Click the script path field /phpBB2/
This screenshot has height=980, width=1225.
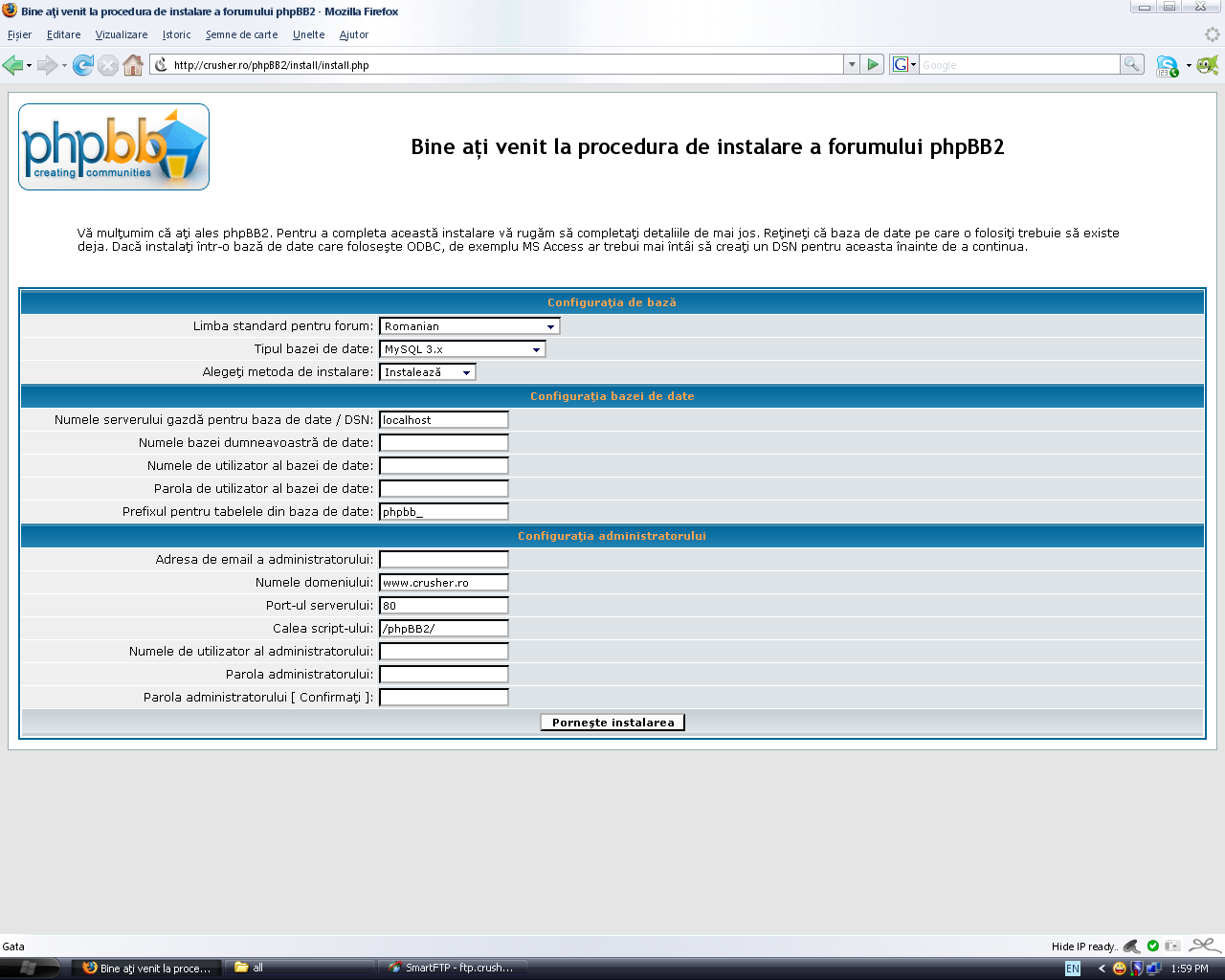(444, 629)
